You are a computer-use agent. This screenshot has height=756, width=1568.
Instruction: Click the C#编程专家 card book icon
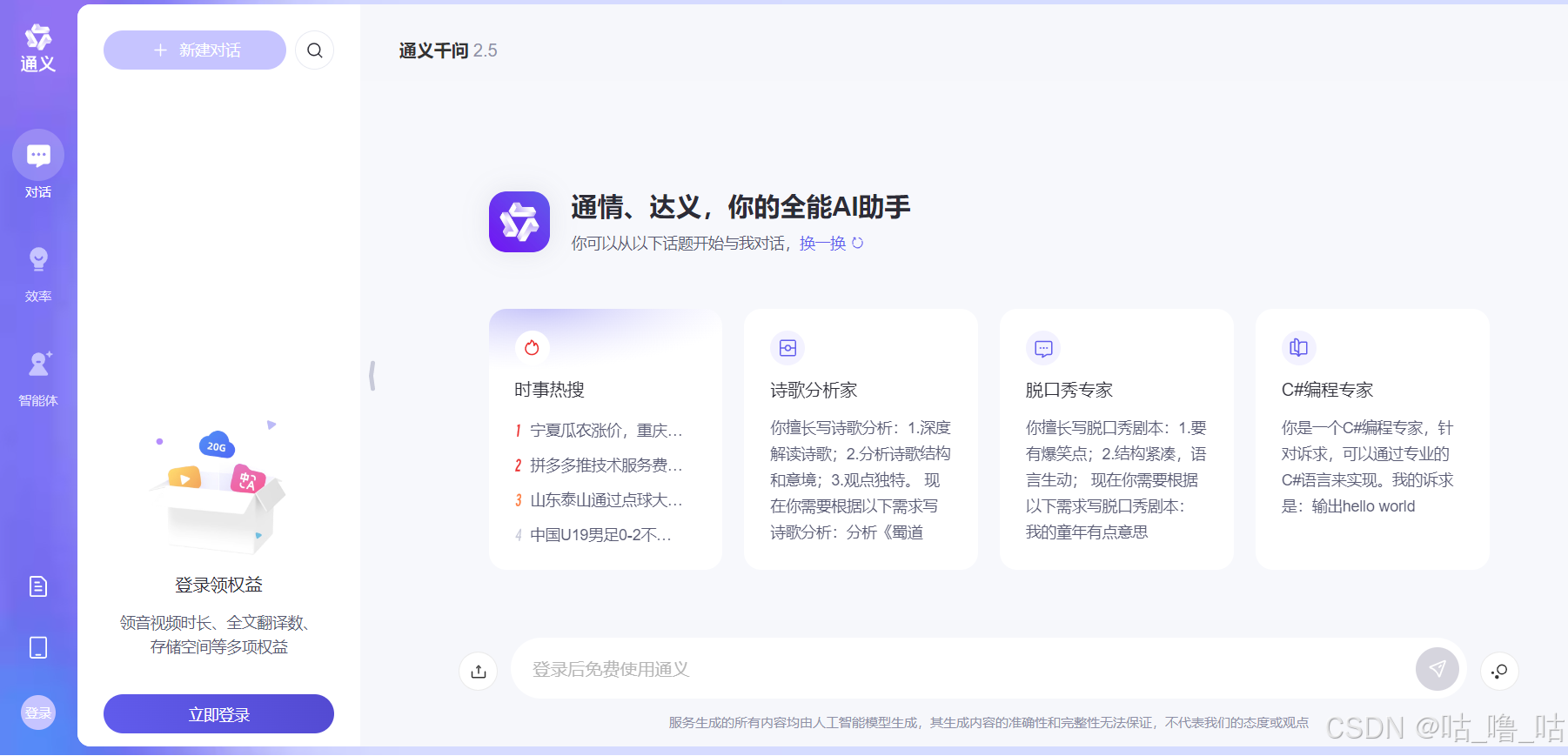coord(1299,348)
